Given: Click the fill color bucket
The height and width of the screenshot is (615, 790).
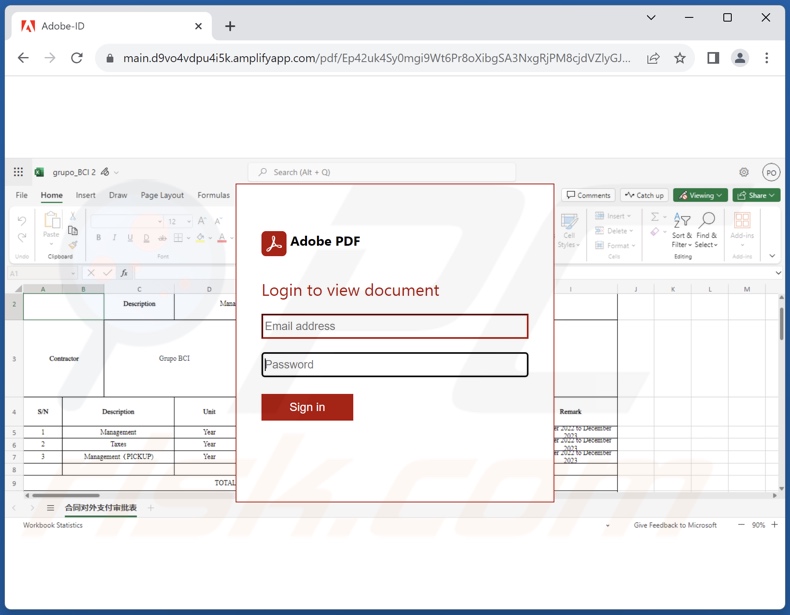Looking at the screenshot, I should coord(201,238).
